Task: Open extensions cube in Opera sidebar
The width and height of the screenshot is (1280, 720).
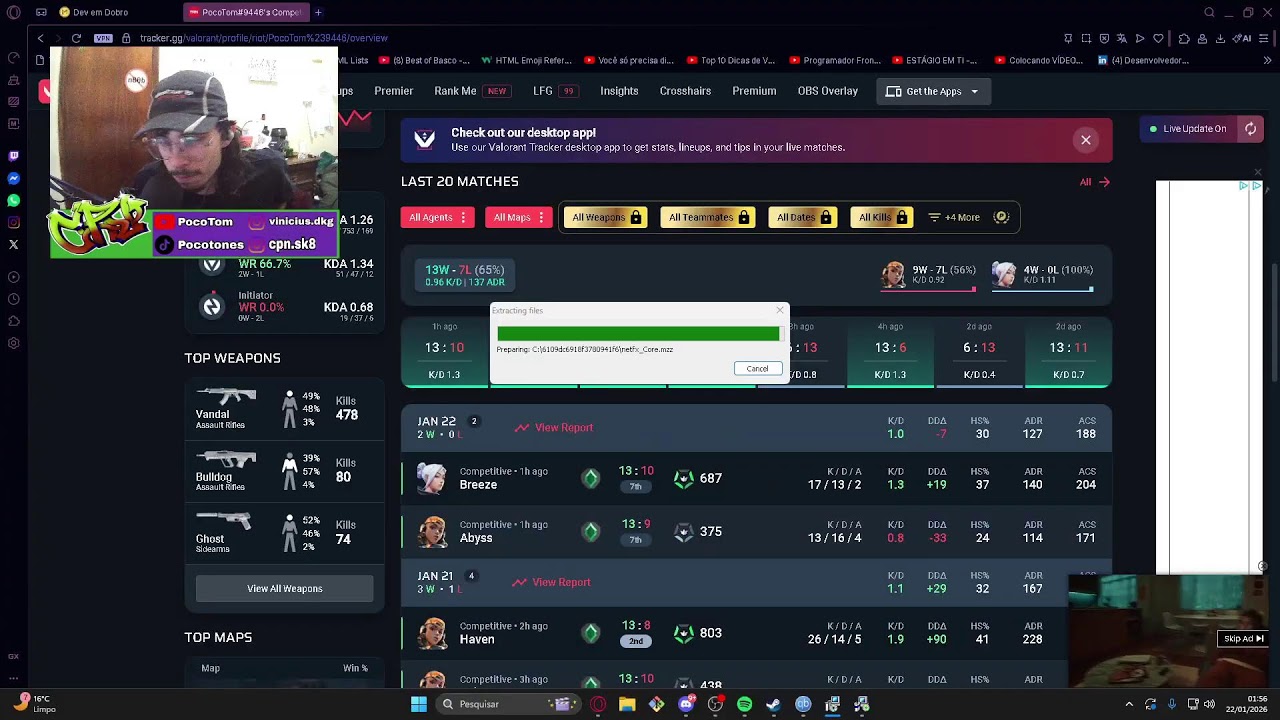Action: pos(13,321)
